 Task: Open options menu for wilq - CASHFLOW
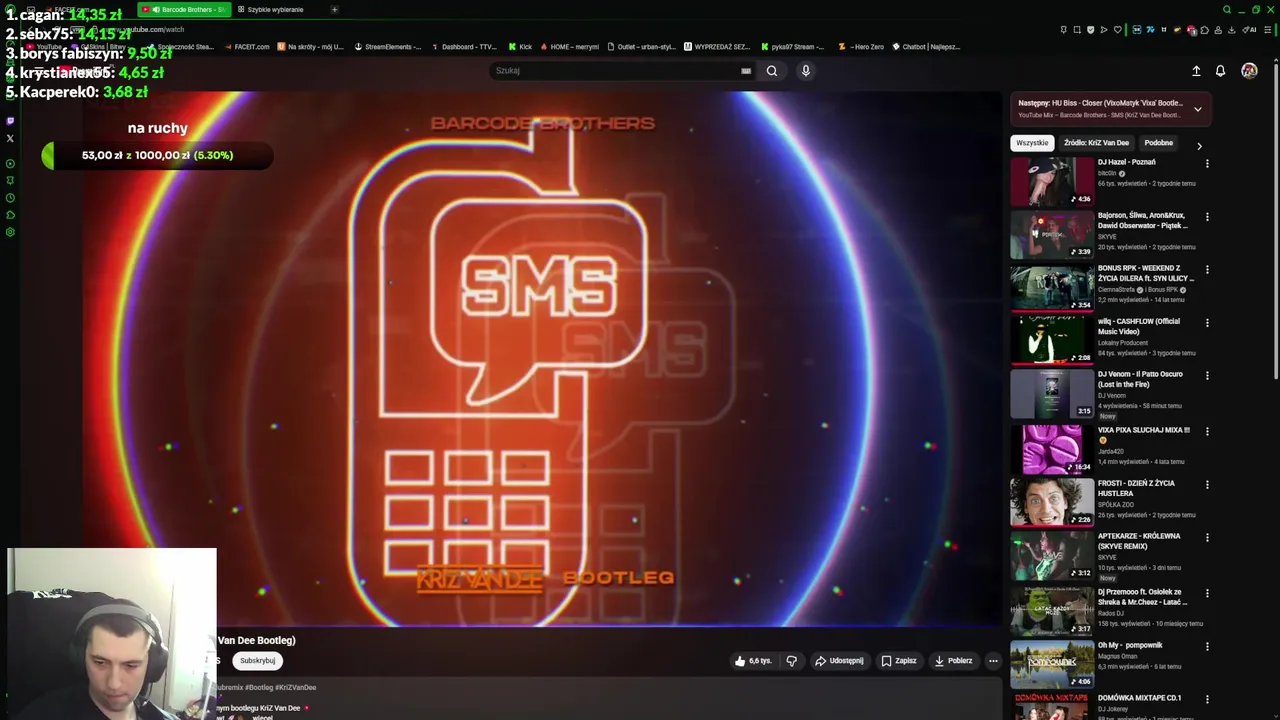tap(1207, 323)
